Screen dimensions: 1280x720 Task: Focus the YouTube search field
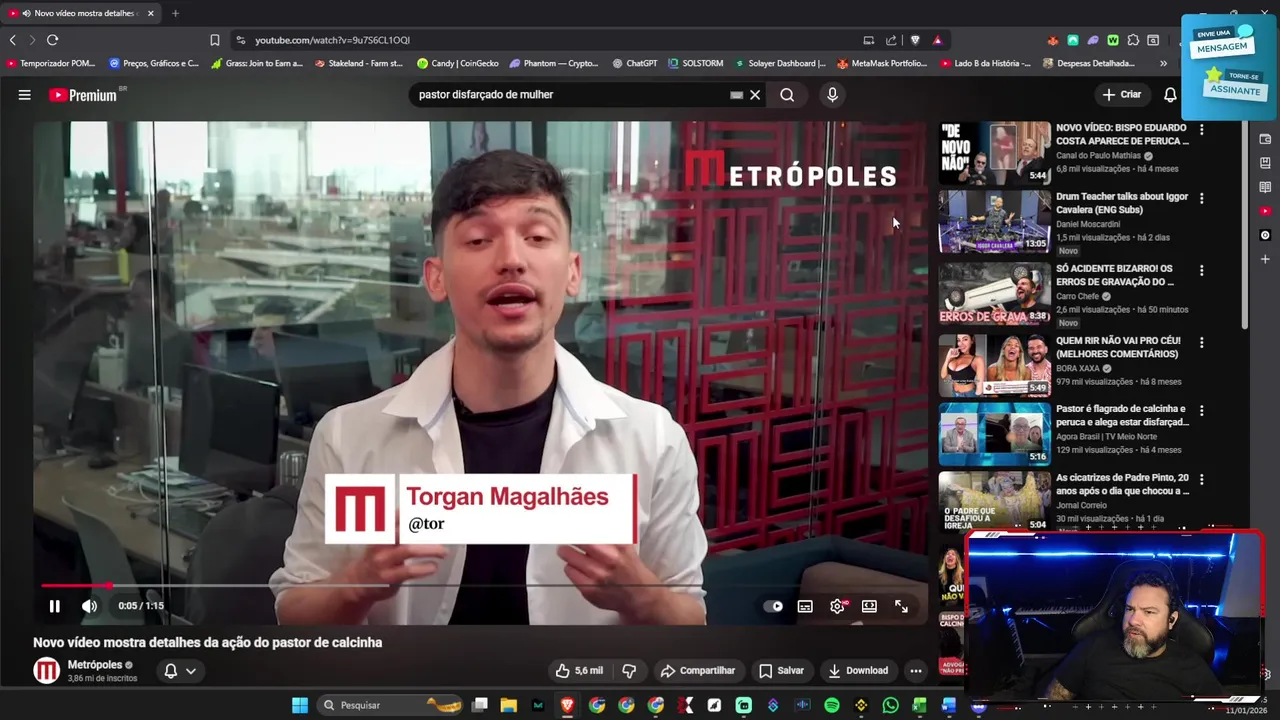pyautogui.click(x=570, y=95)
